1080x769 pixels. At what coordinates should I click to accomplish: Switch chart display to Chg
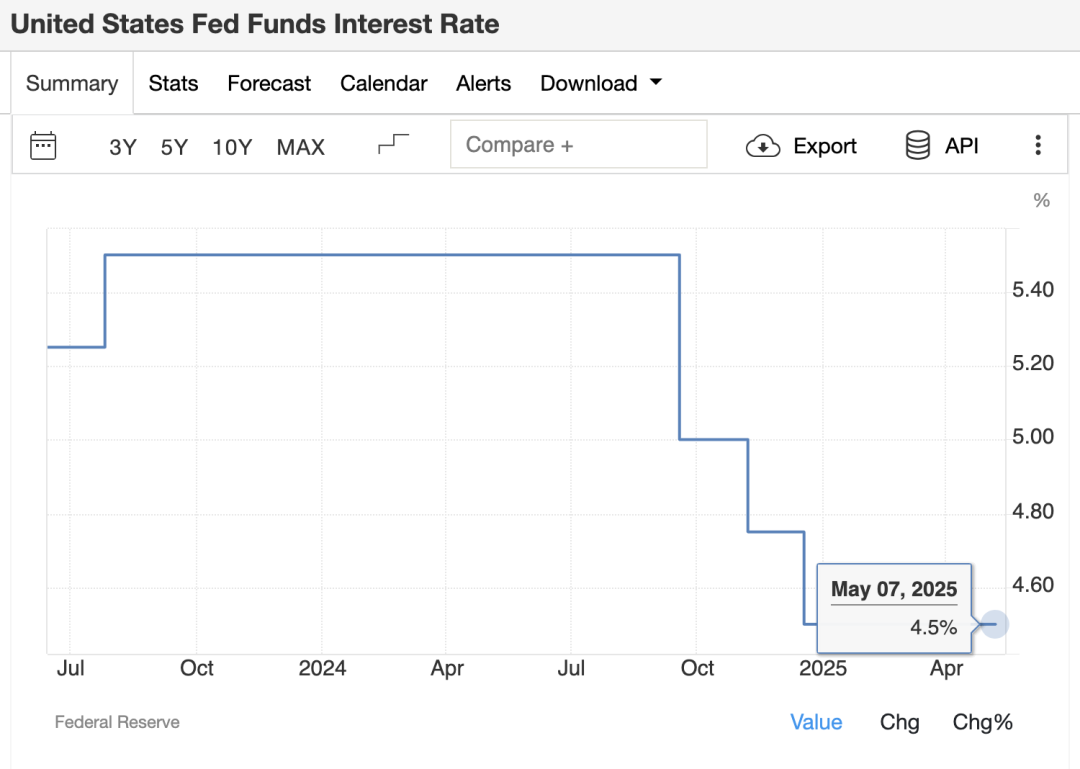pos(899,722)
